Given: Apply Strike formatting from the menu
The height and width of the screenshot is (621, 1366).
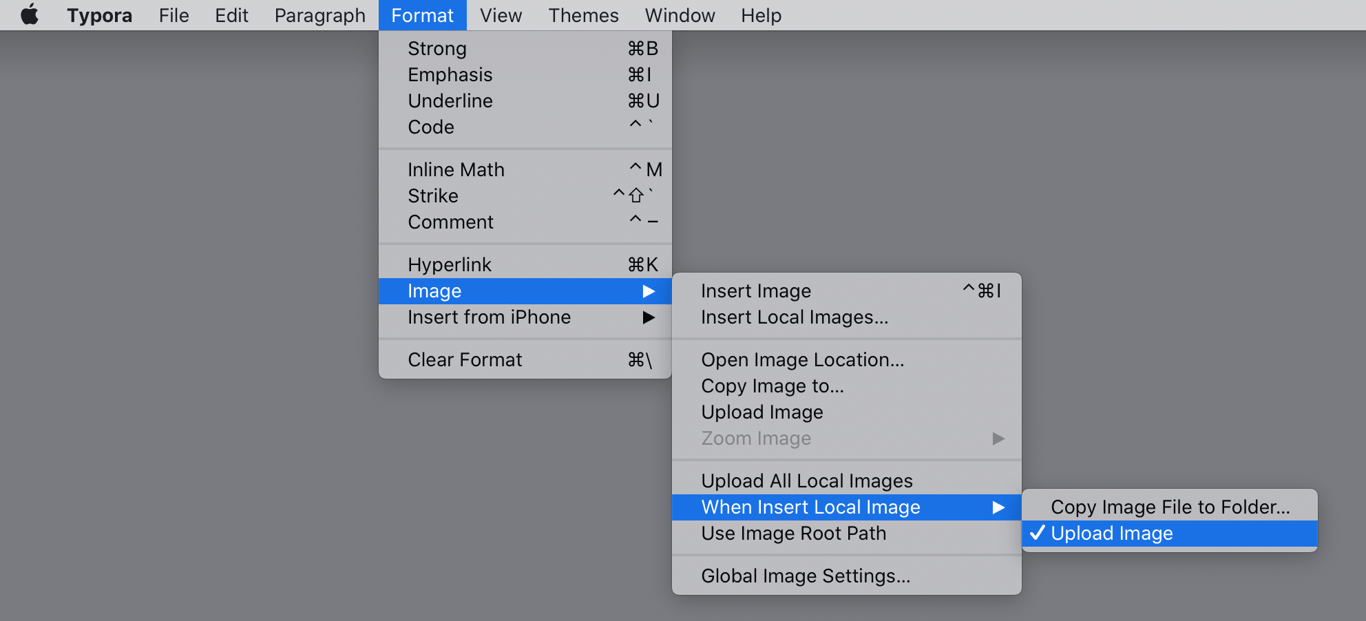Looking at the screenshot, I should [433, 196].
